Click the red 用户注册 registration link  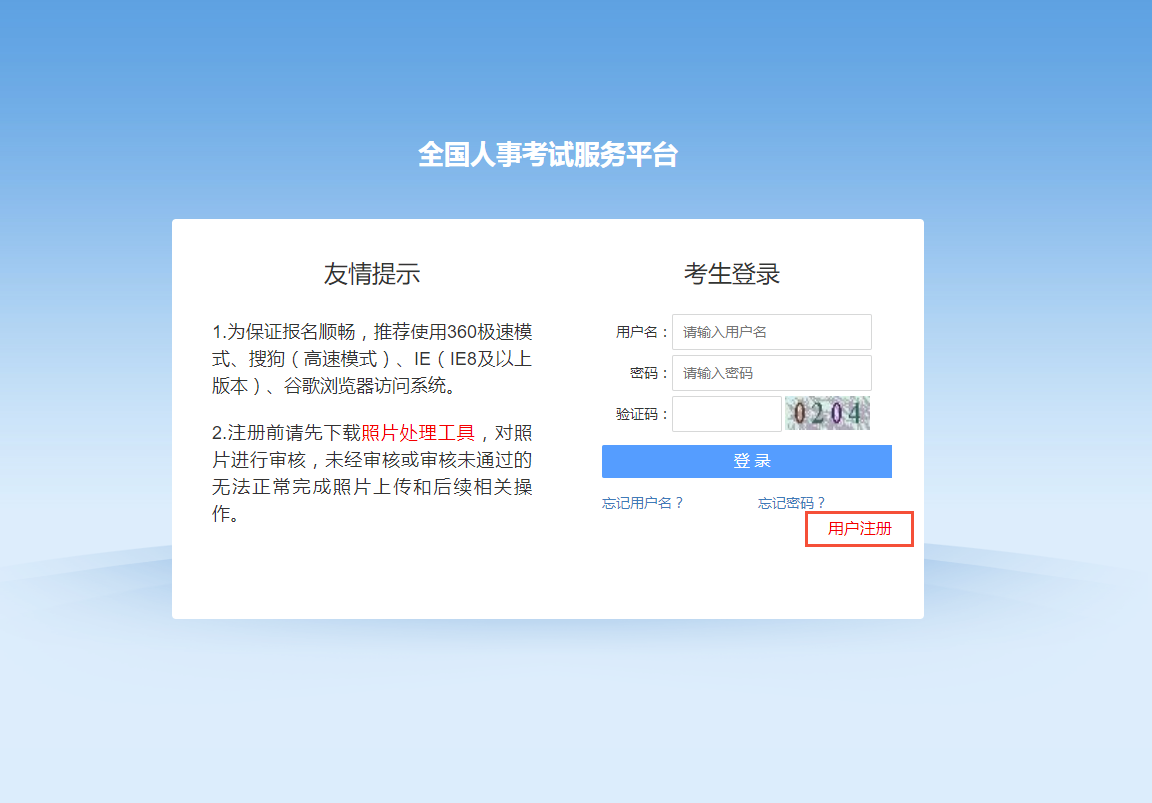tap(859, 529)
